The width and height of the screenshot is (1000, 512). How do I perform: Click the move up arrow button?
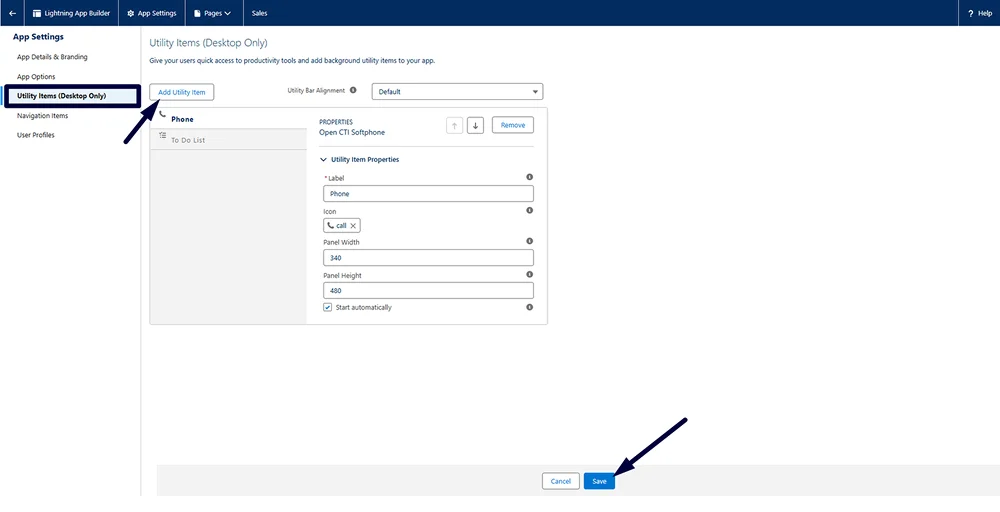(454, 126)
